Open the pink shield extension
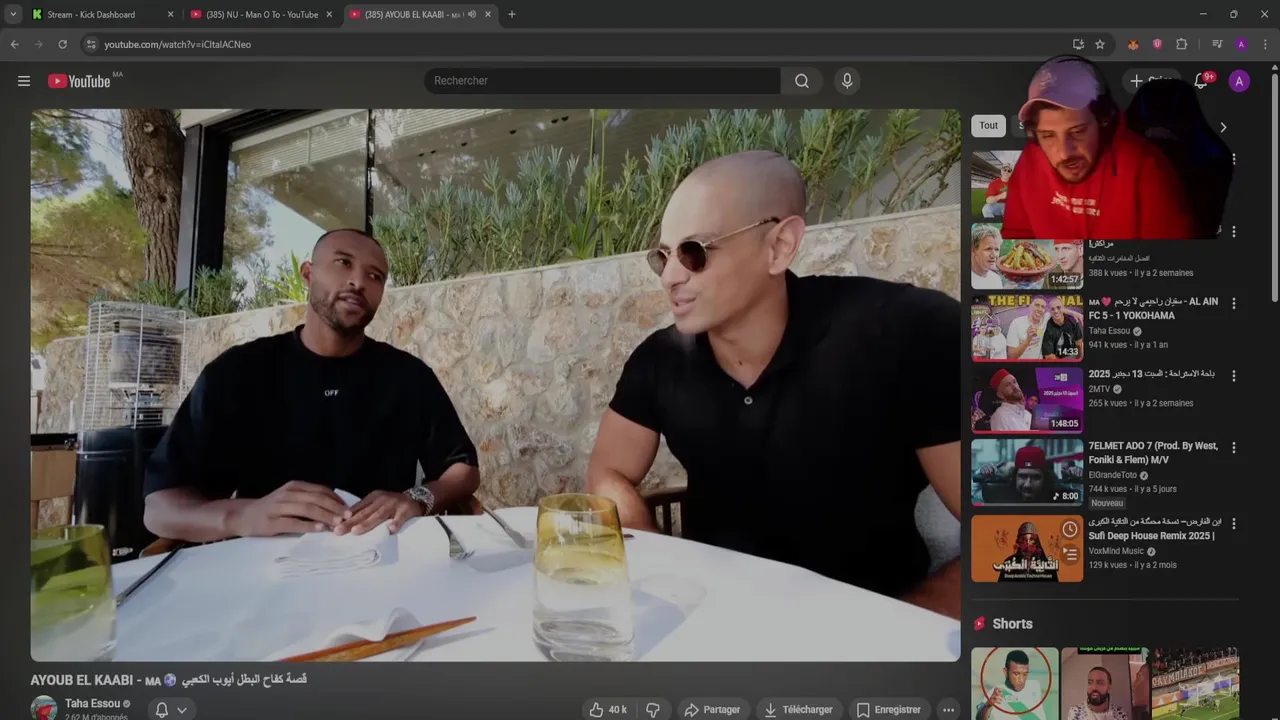This screenshot has width=1280, height=720. tap(1157, 44)
